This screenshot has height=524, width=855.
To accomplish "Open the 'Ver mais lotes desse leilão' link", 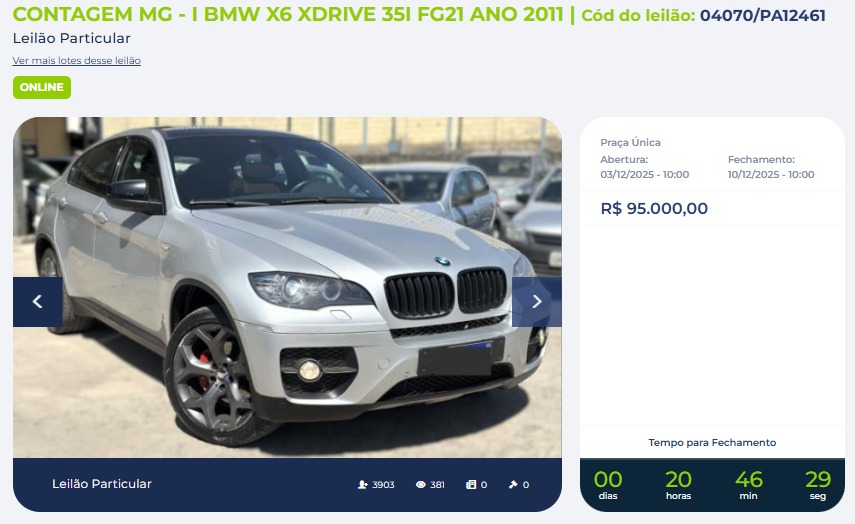I will point(76,61).
